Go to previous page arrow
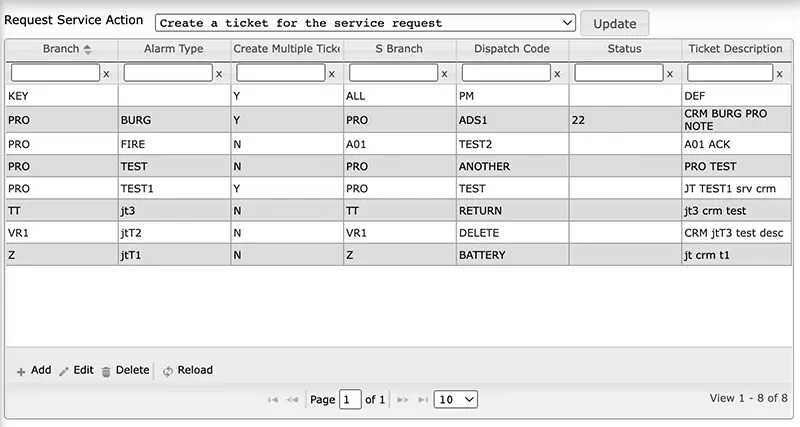 click(x=292, y=399)
